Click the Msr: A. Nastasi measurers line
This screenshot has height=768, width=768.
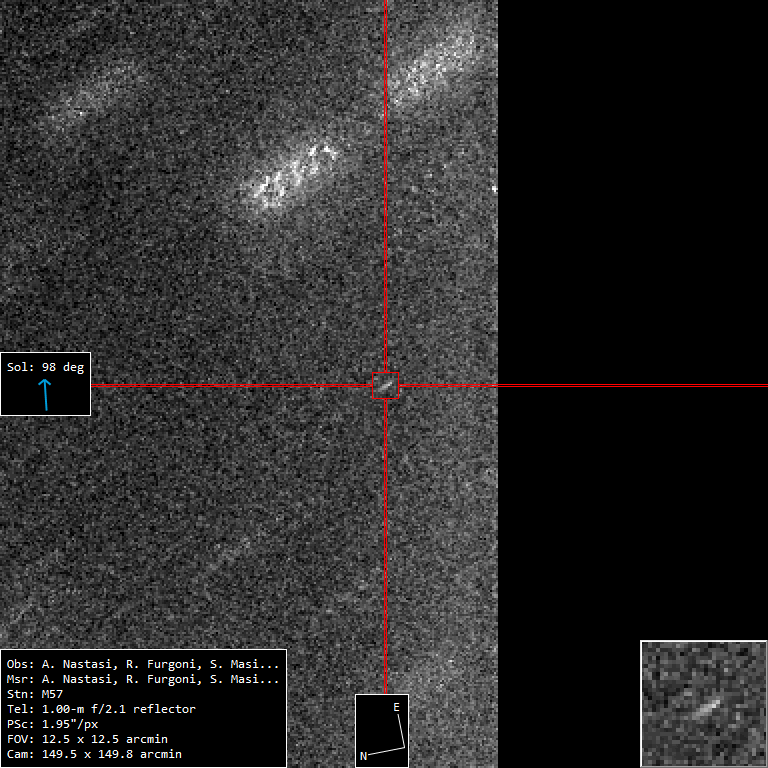click(144, 679)
